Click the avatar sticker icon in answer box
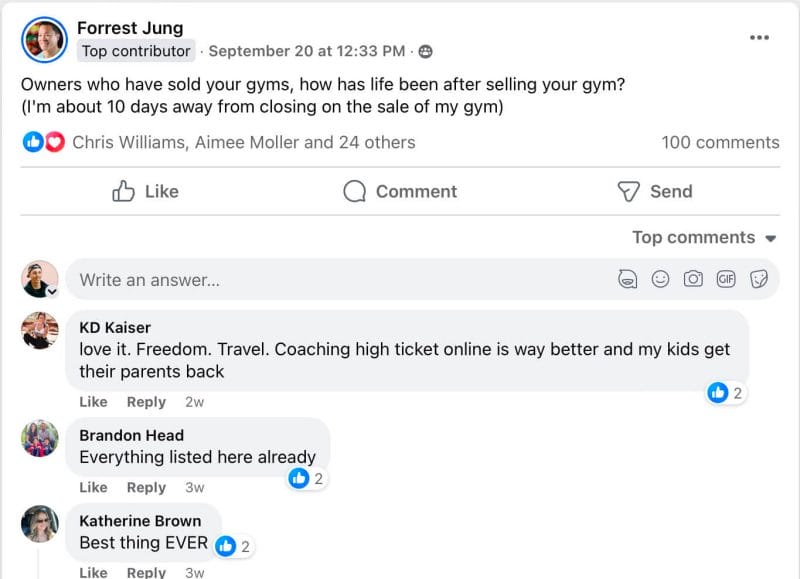The width and height of the screenshot is (800, 579). [x=627, y=279]
